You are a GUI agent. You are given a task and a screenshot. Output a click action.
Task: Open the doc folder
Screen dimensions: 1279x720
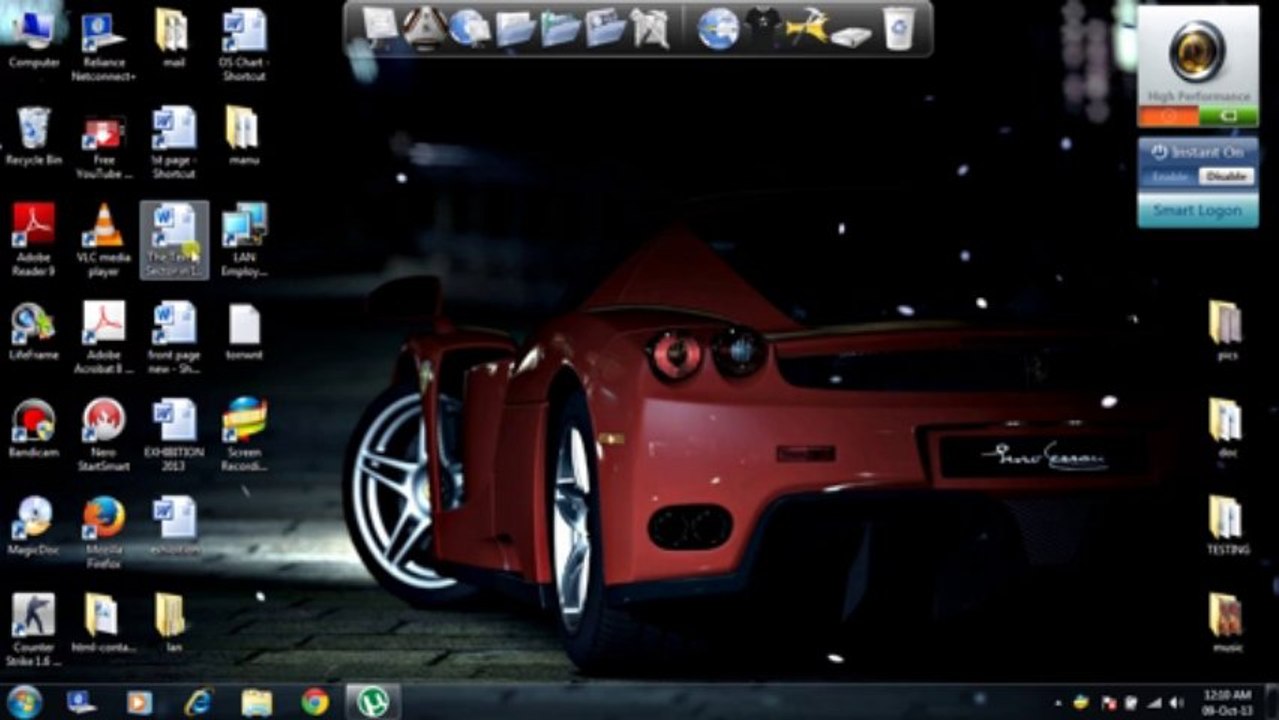pyautogui.click(x=1226, y=428)
